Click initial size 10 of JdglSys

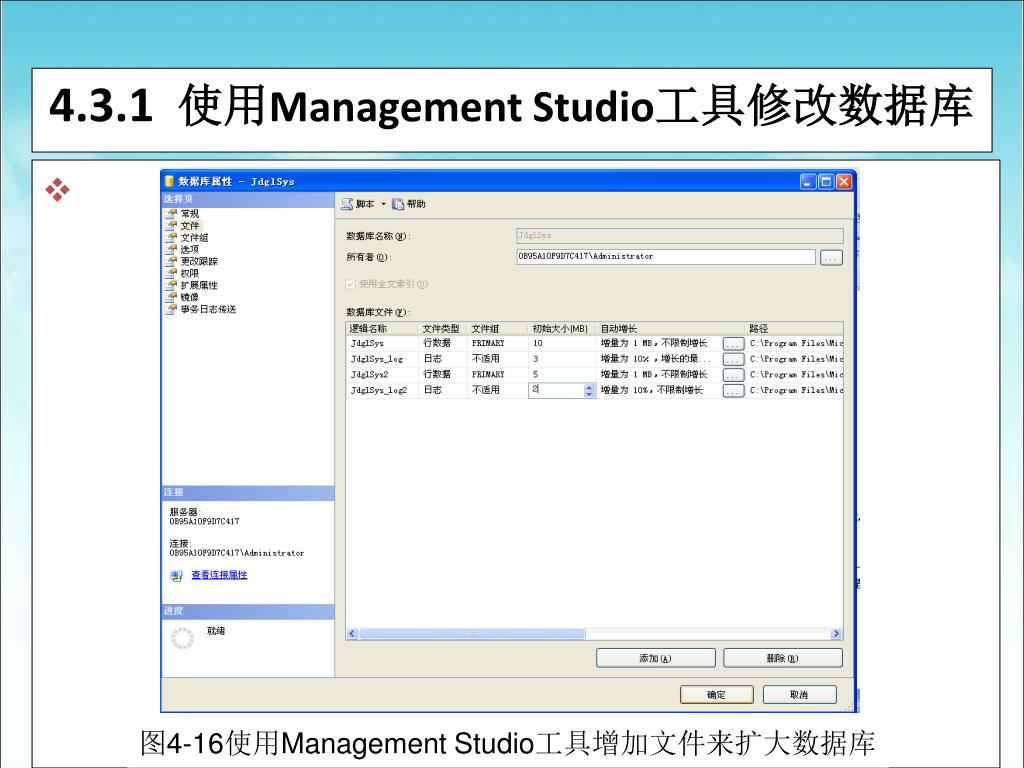click(562, 343)
